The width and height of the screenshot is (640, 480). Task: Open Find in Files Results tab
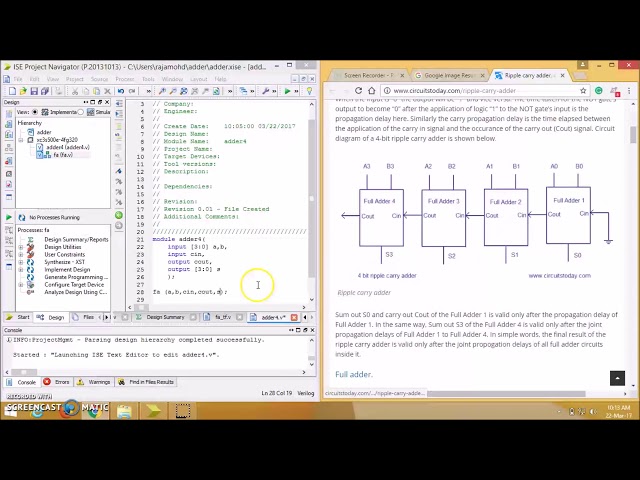(146, 382)
